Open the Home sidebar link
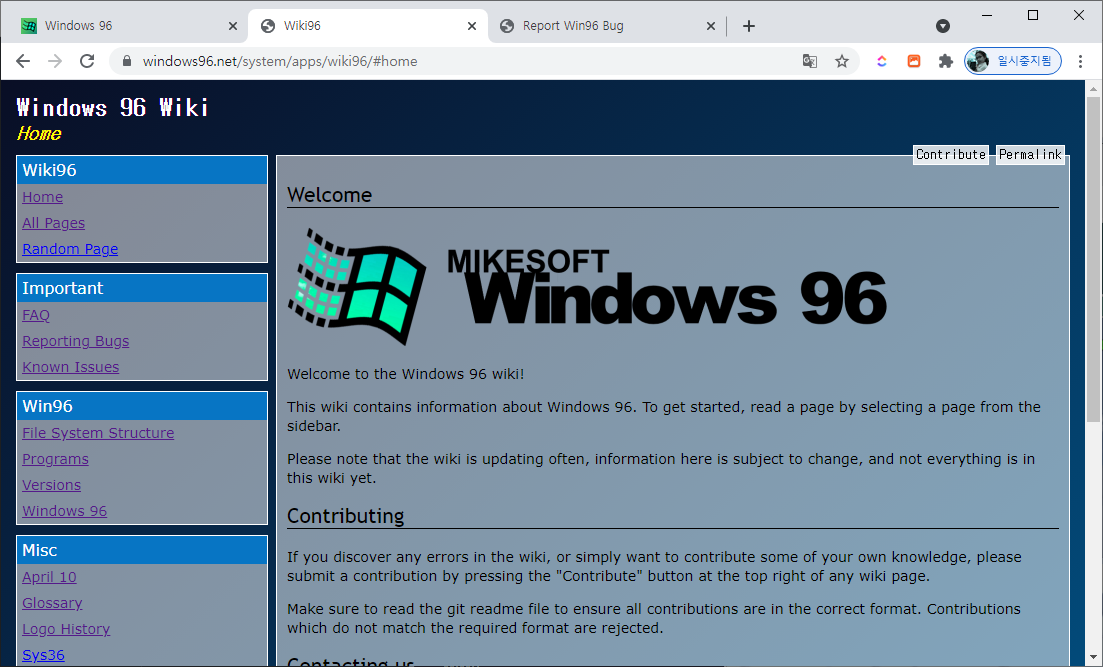This screenshot has width=1103, height=667. click(42, 197)
